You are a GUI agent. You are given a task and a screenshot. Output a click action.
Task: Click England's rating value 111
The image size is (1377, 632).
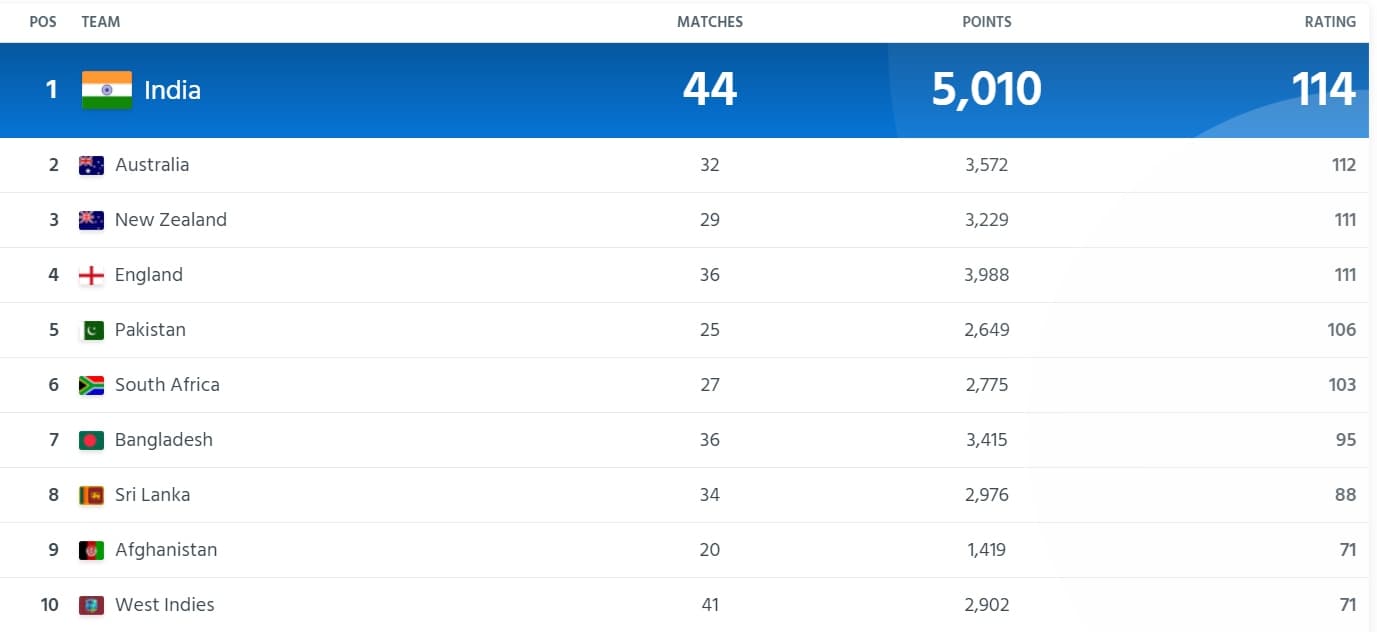point(1344,275)
